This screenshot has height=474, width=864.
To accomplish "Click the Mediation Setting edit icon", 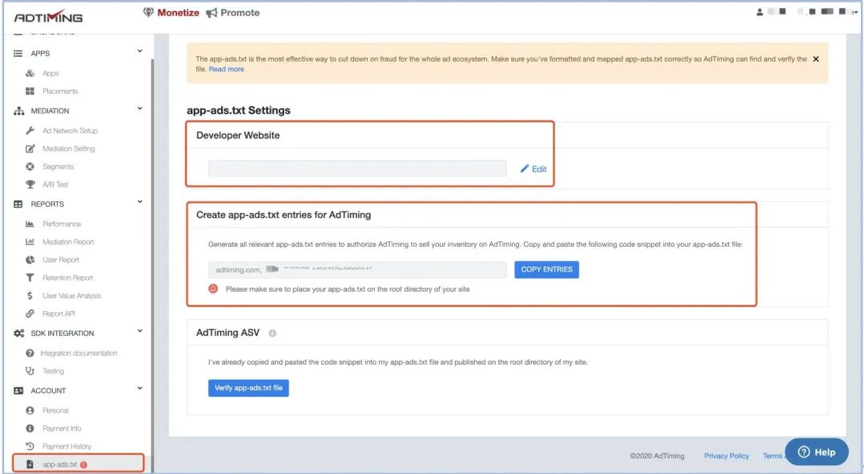I will [30, 148].
